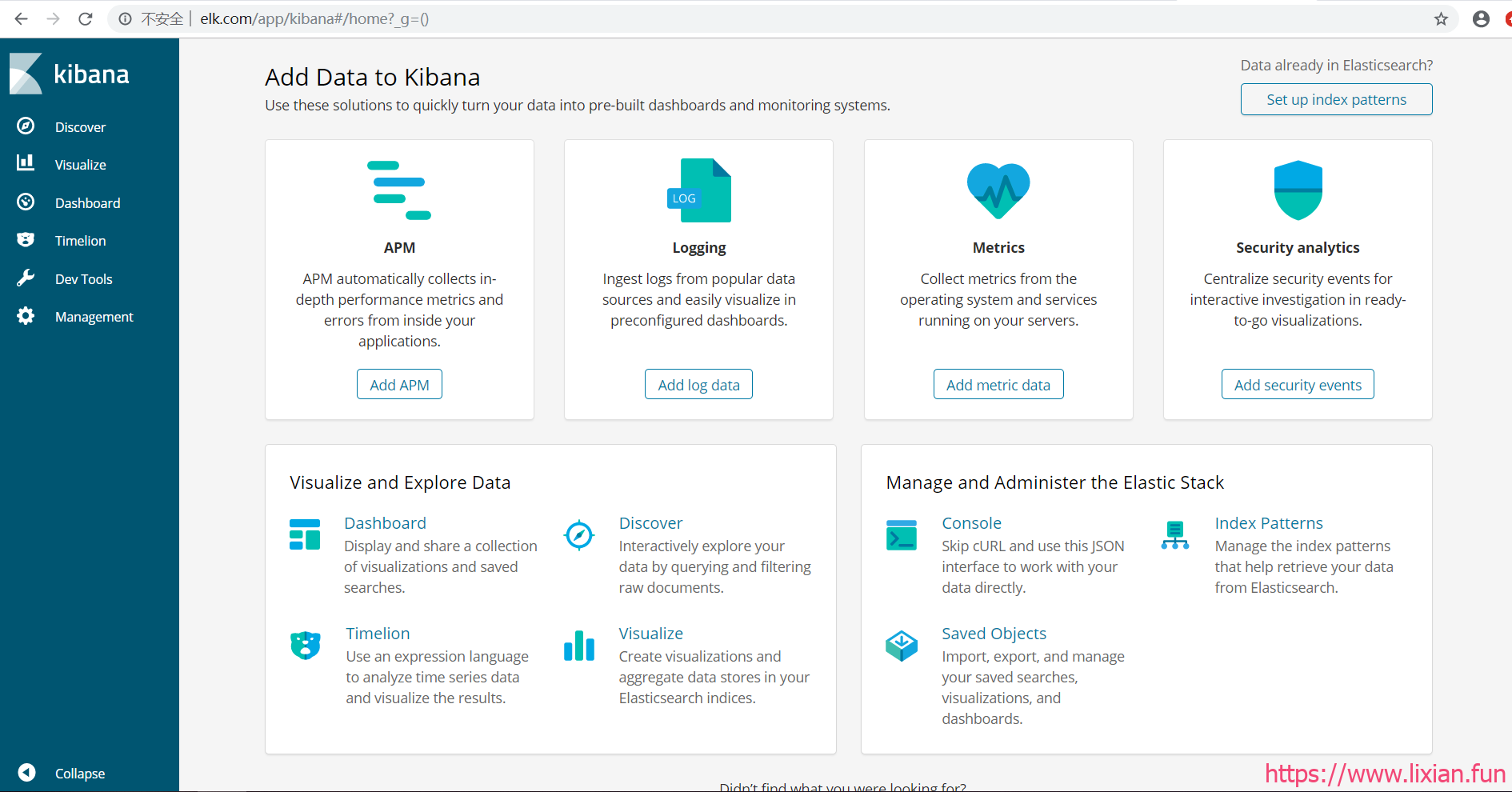This screenshot has height=792, width=1512.
Task: Click the Saved Objects box icon
Action: (902, 646)
